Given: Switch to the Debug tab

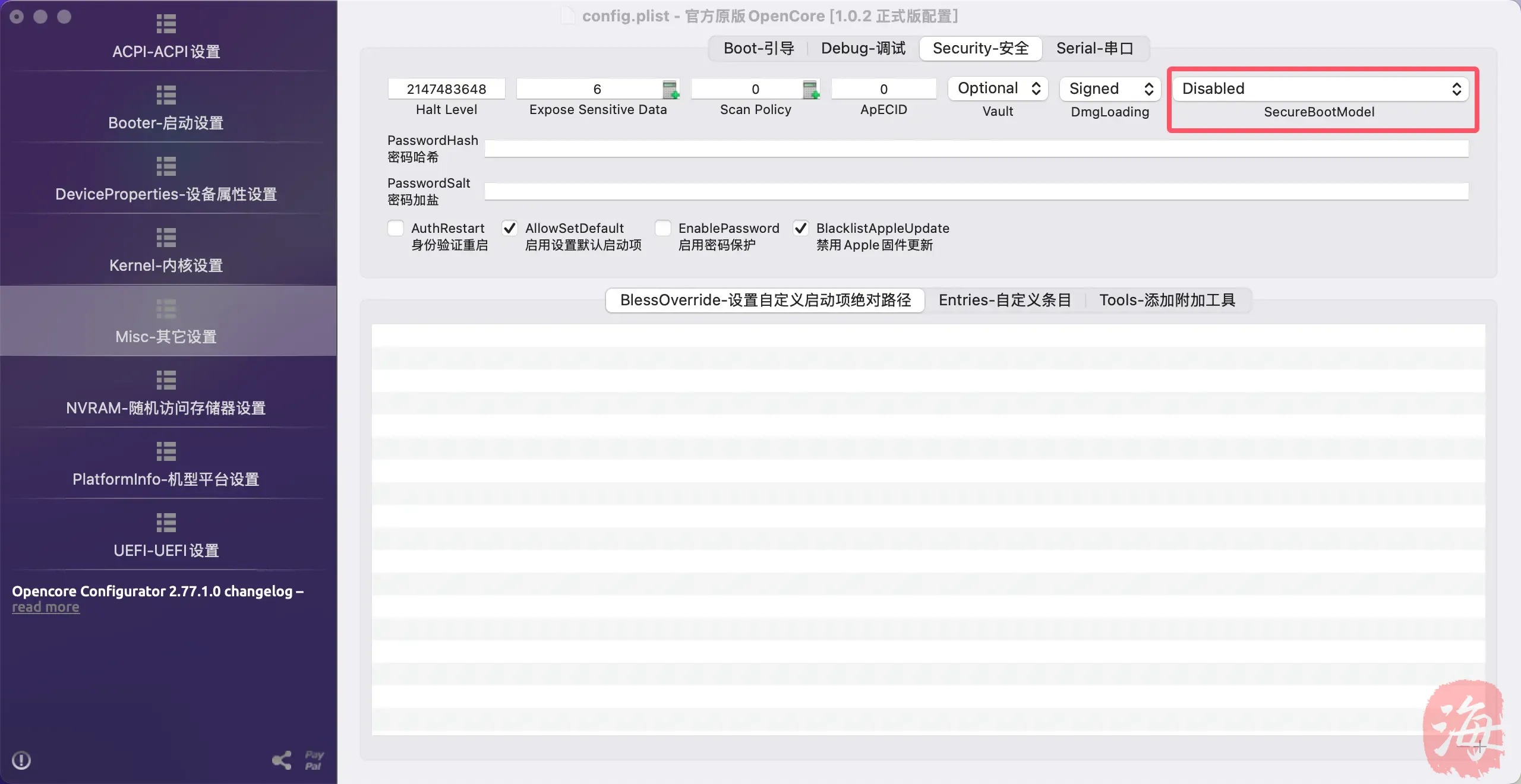Looking at the screenshot, I should tap(863, 49).
